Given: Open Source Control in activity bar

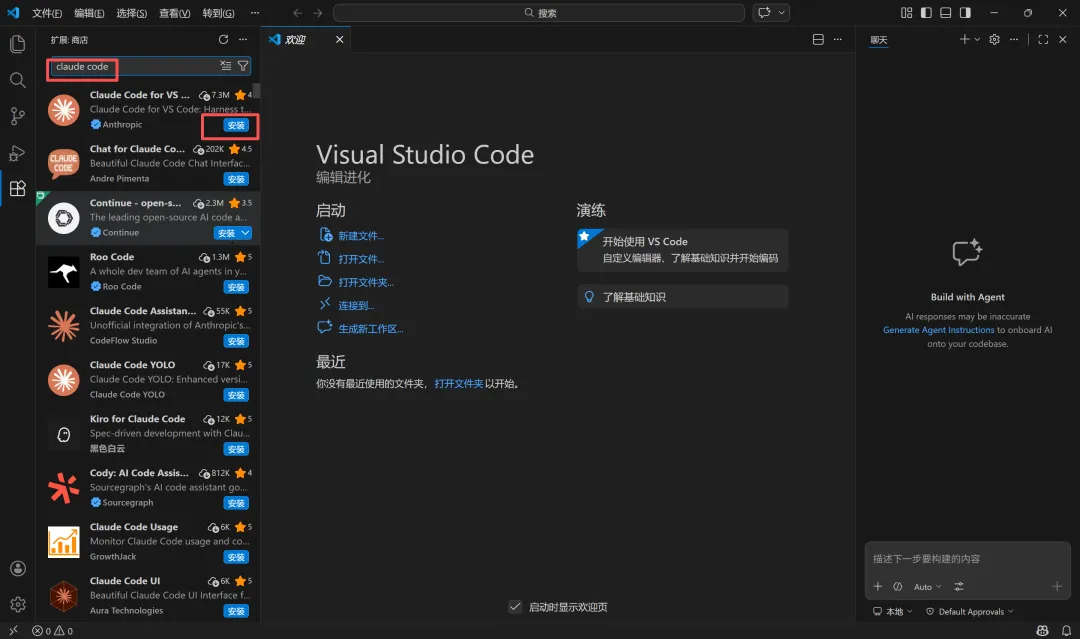Looking at the screenshot, I should pos(18,116).
